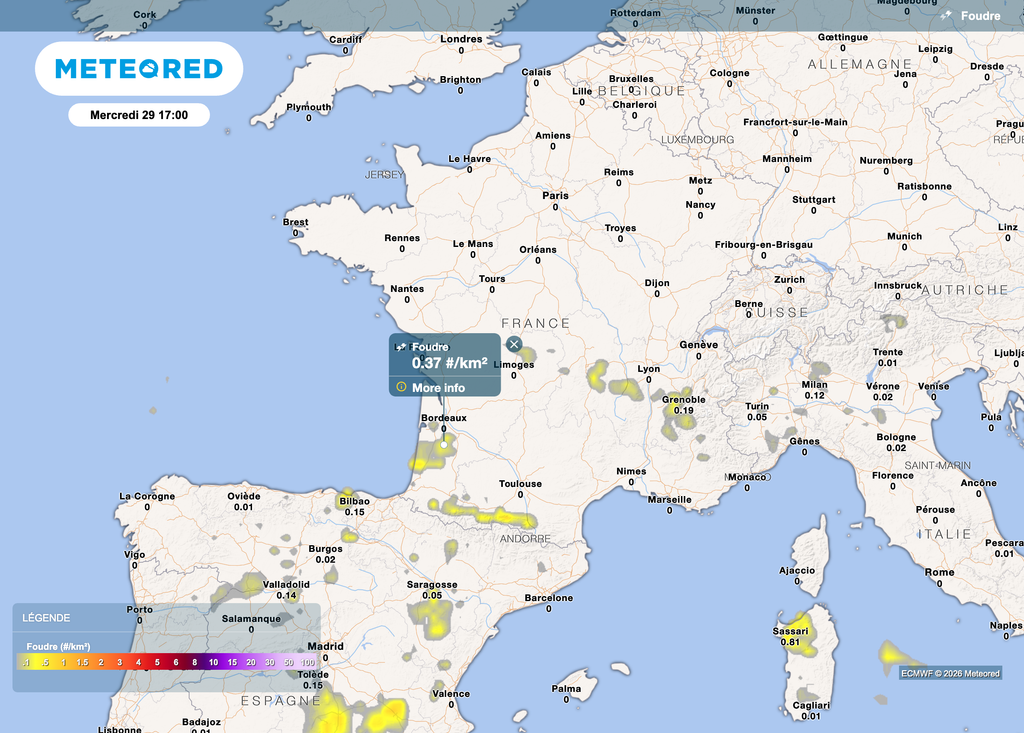This screenshot has height=733, width=1024.
Task: Select the Paris city label
Action: (555, 195)
